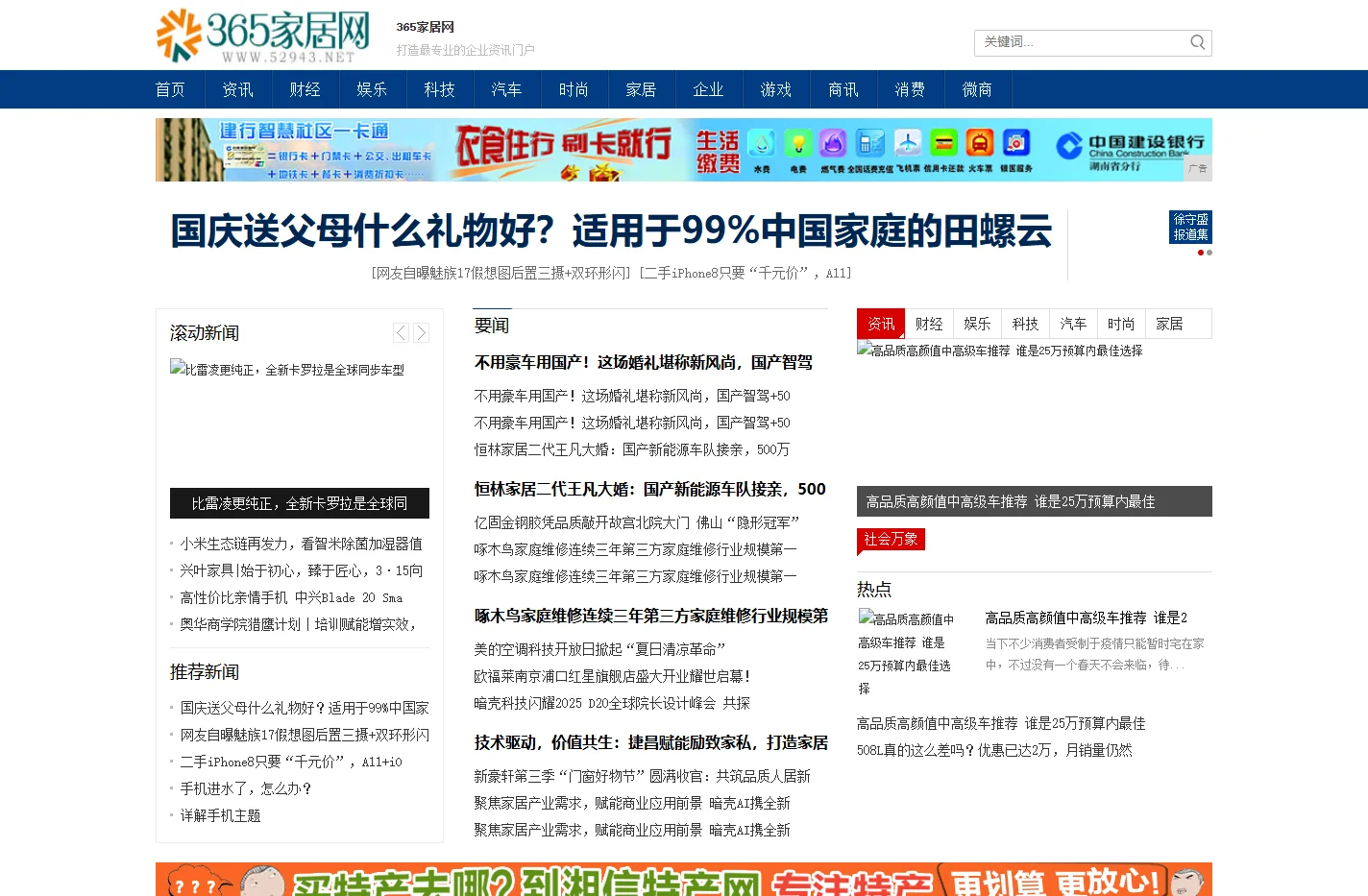Open sub-headline 二手iPhone8只要千元价
1368x896 pixels.
745,273
